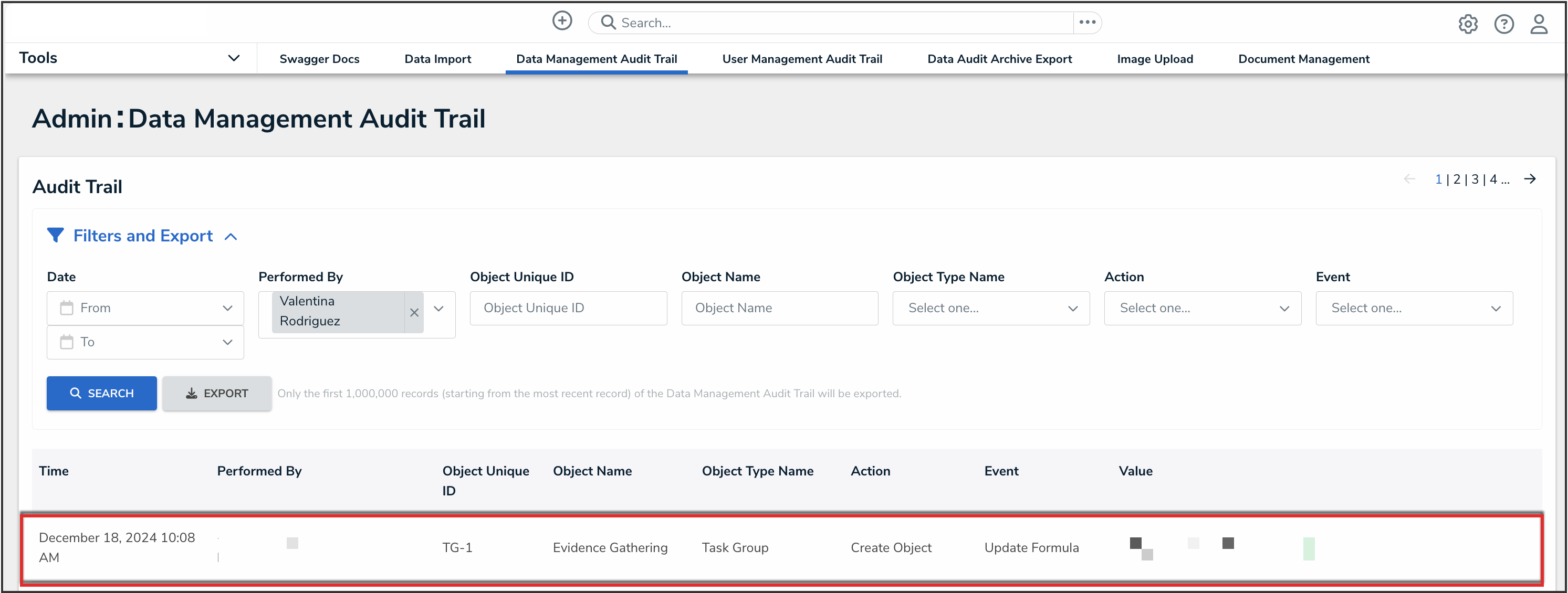The height and width of the screenshot is (593, 1568).
Task: Go to next page with right arrow
Action: pyautogui.click(x=1530, y=179)
